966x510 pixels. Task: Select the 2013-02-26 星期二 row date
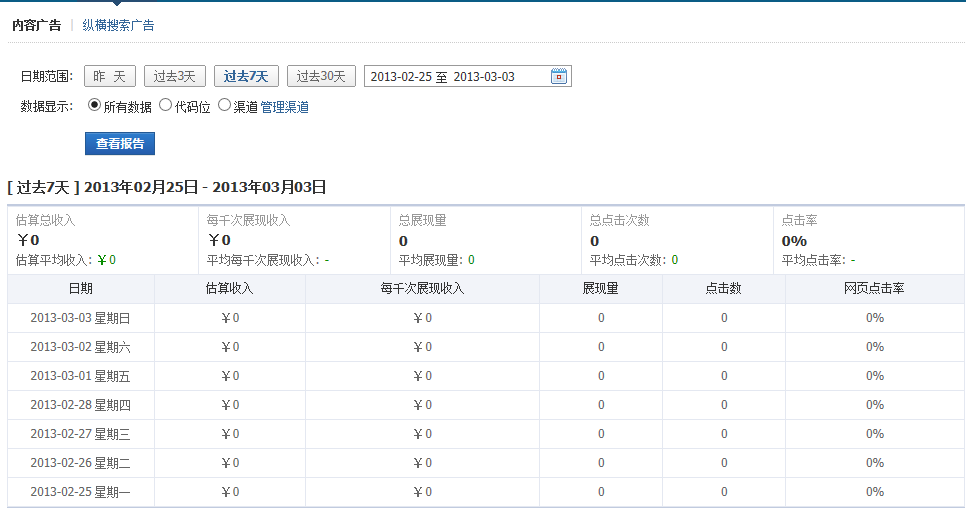pos(80,463)
